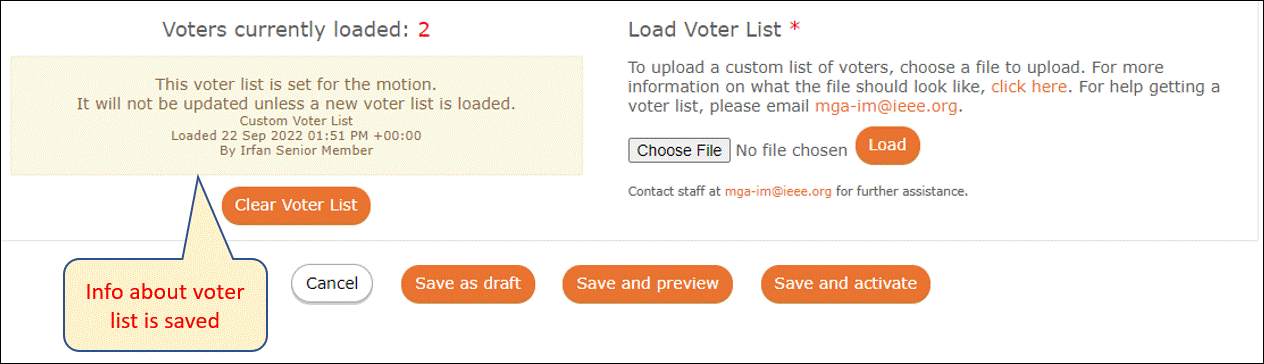
Task: Save the motion as draft
Action: tap(468, 283)
